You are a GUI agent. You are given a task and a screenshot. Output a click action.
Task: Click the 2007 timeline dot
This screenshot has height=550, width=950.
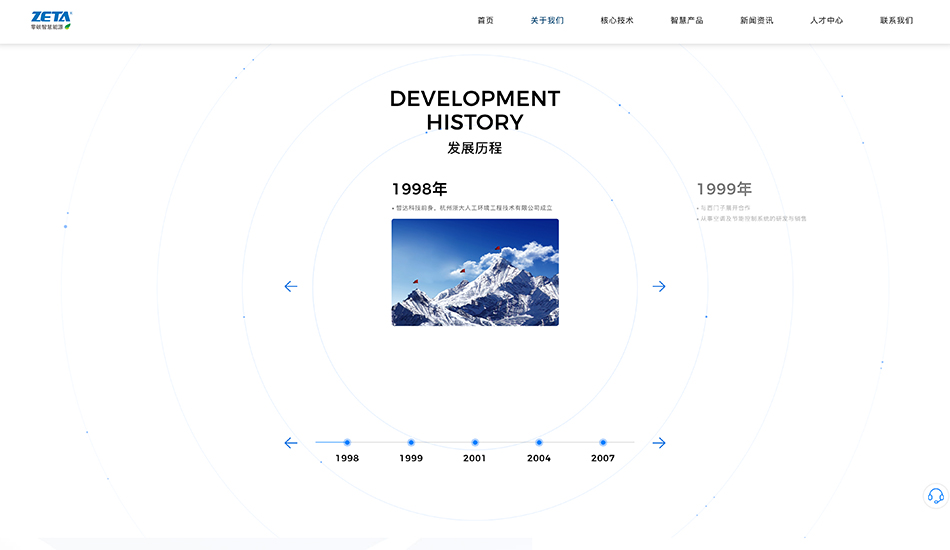coord(603,442)
